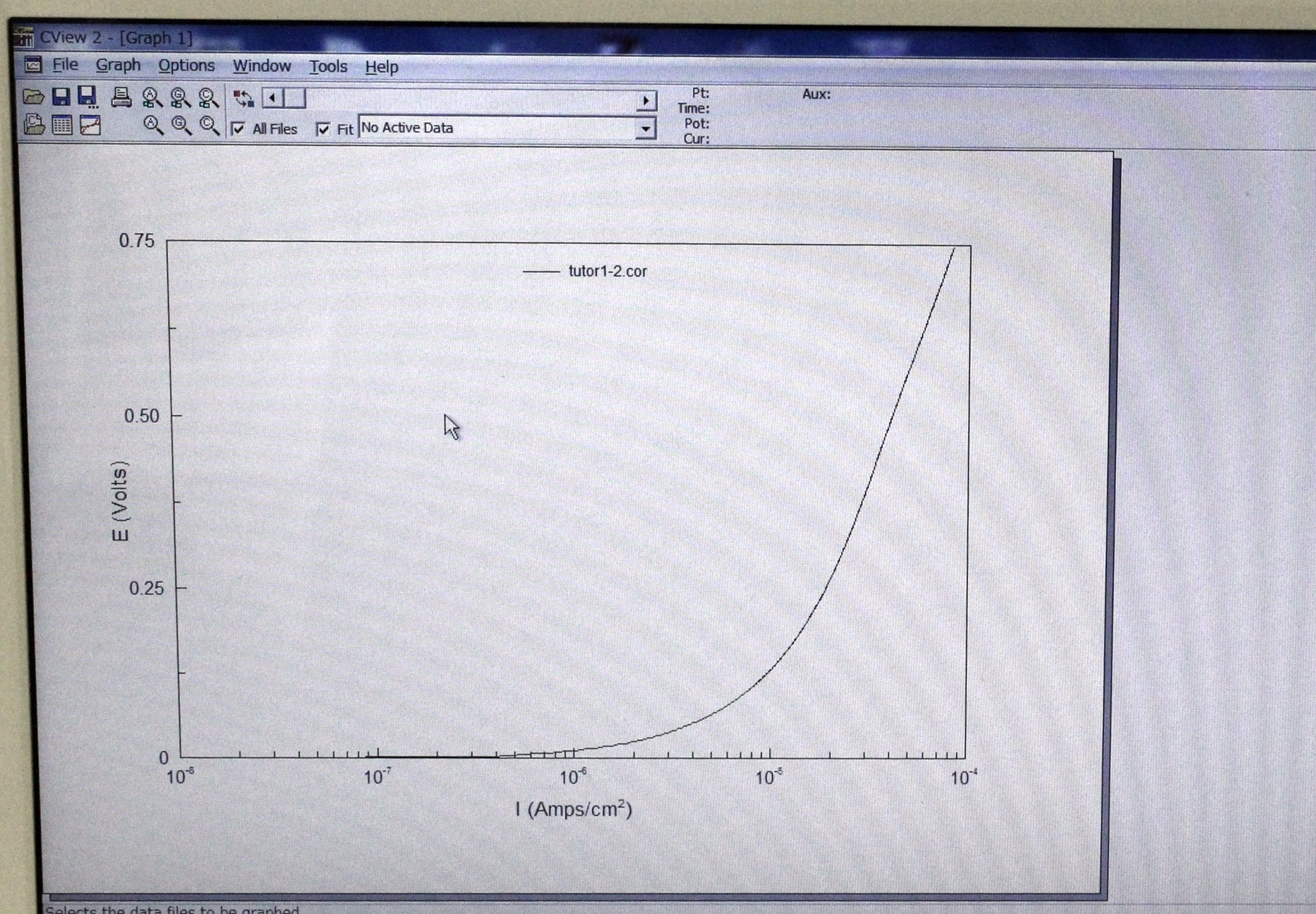Screen dimensions: 1316x914
Task: Click the Print icon
Action: 121,97
